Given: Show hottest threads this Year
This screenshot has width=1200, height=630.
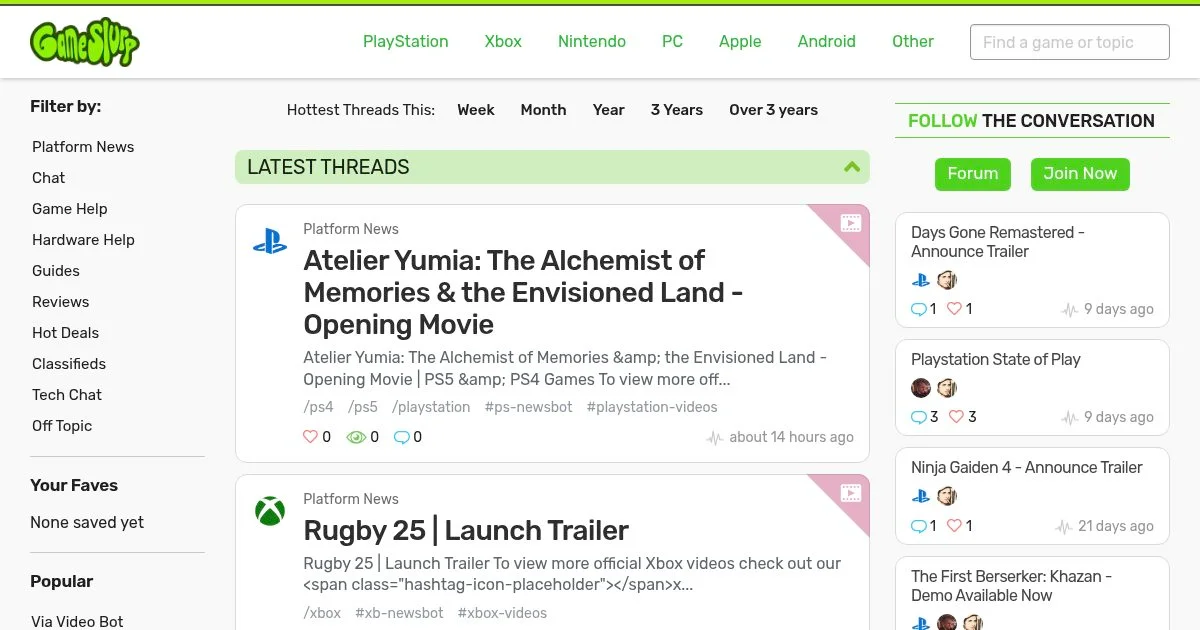Looking at the screenshot, I should (x=608, y=110).
